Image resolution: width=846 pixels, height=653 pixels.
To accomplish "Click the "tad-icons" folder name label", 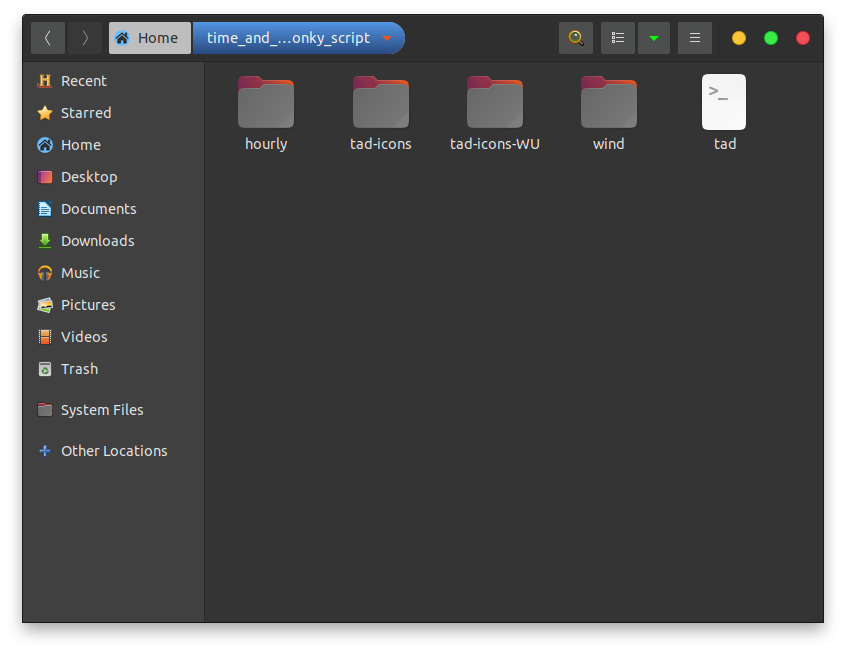I will pyautogui.click(x=381, y=144).
